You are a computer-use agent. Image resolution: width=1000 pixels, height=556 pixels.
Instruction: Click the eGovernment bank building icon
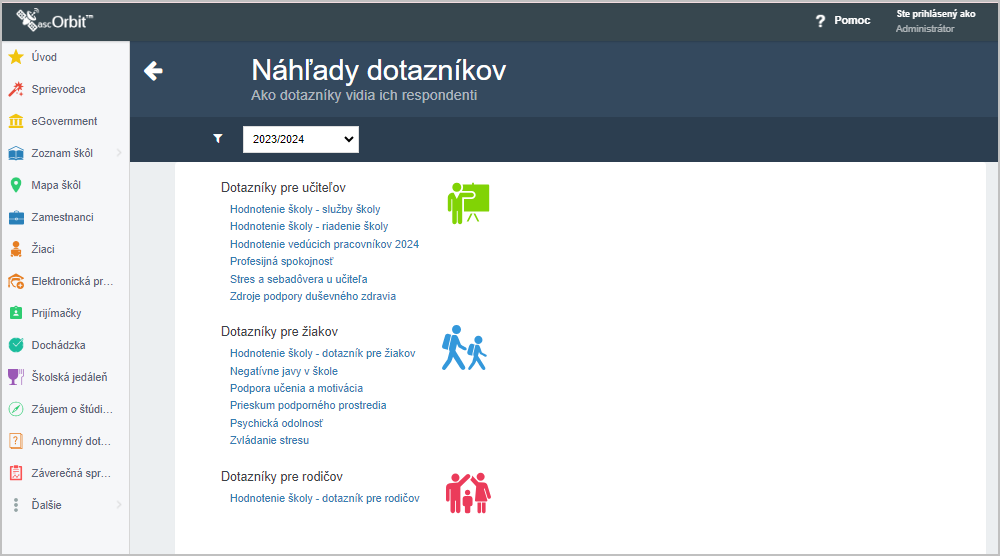click(x=16, y=121)
